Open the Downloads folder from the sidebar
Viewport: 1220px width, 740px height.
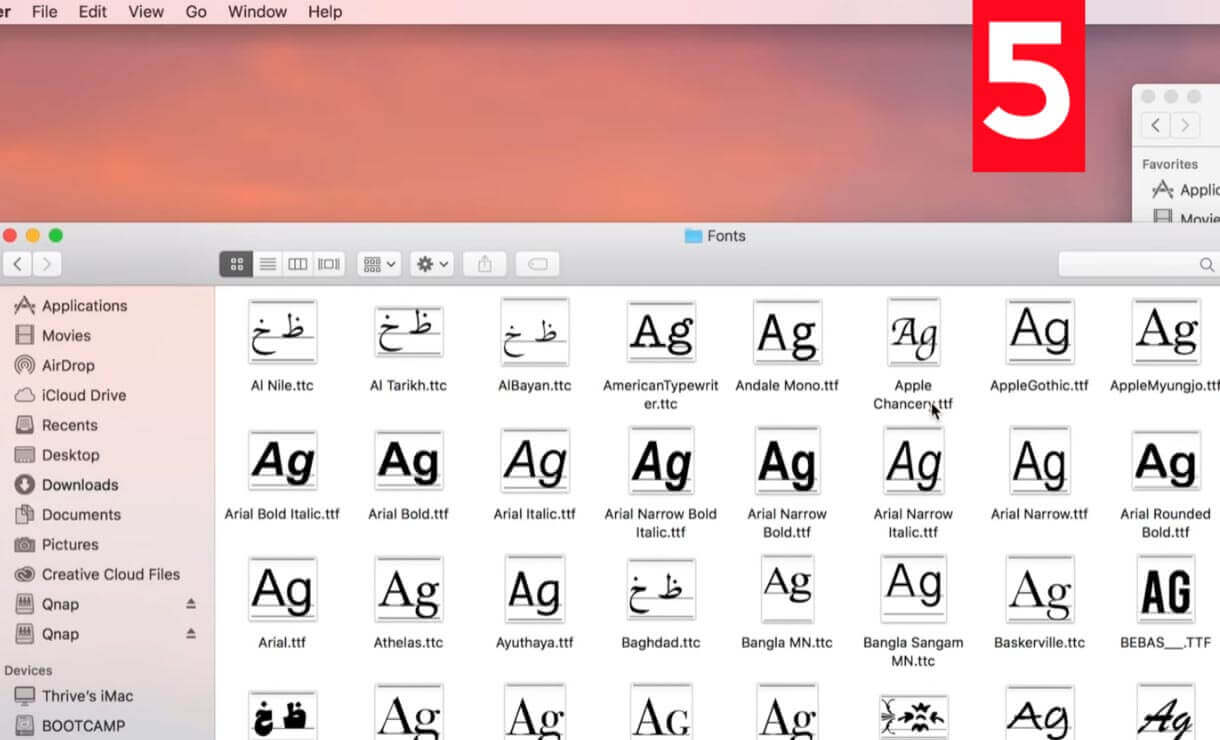point(77,484)
